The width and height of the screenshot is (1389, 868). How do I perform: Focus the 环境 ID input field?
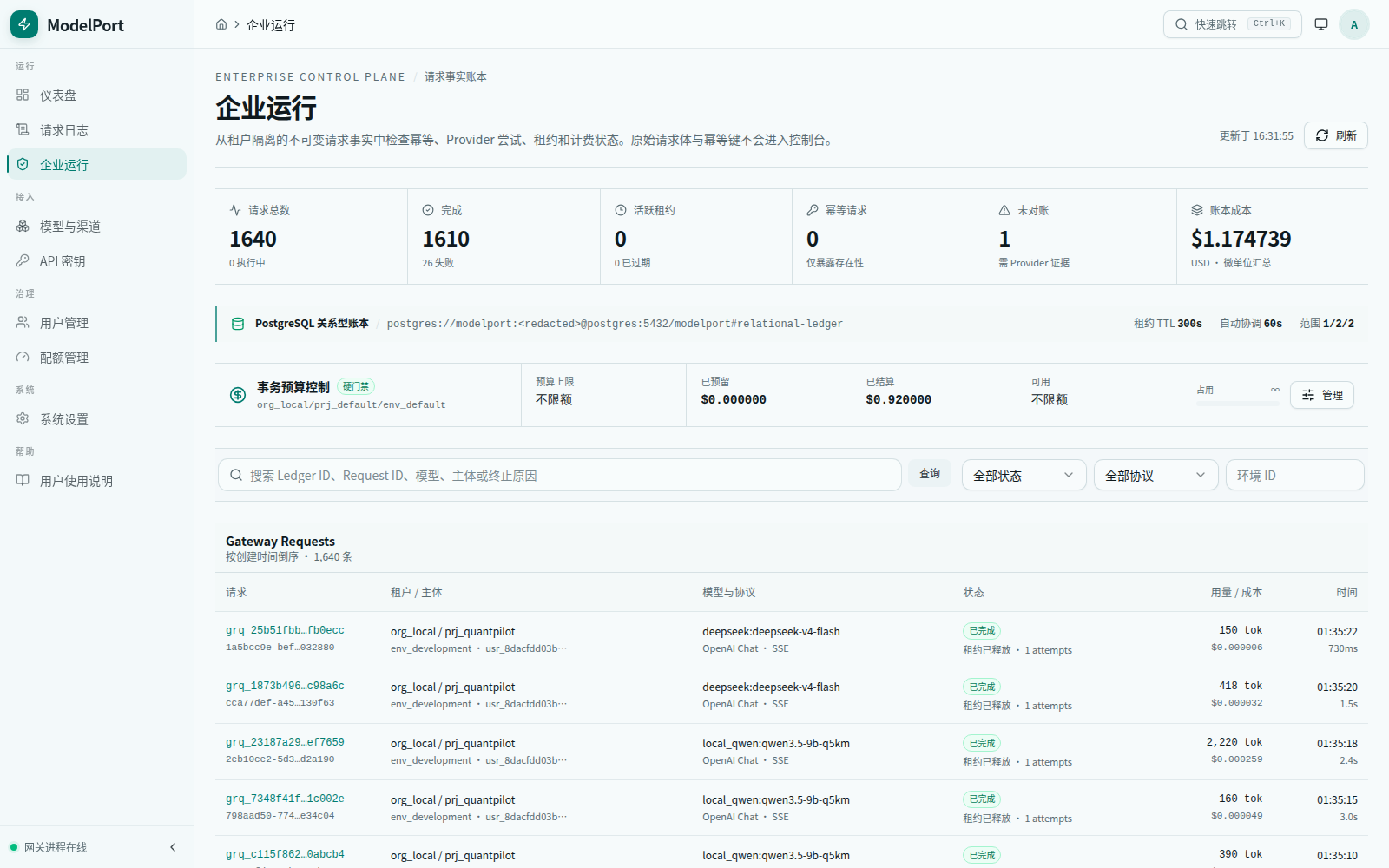point(1294,475)
